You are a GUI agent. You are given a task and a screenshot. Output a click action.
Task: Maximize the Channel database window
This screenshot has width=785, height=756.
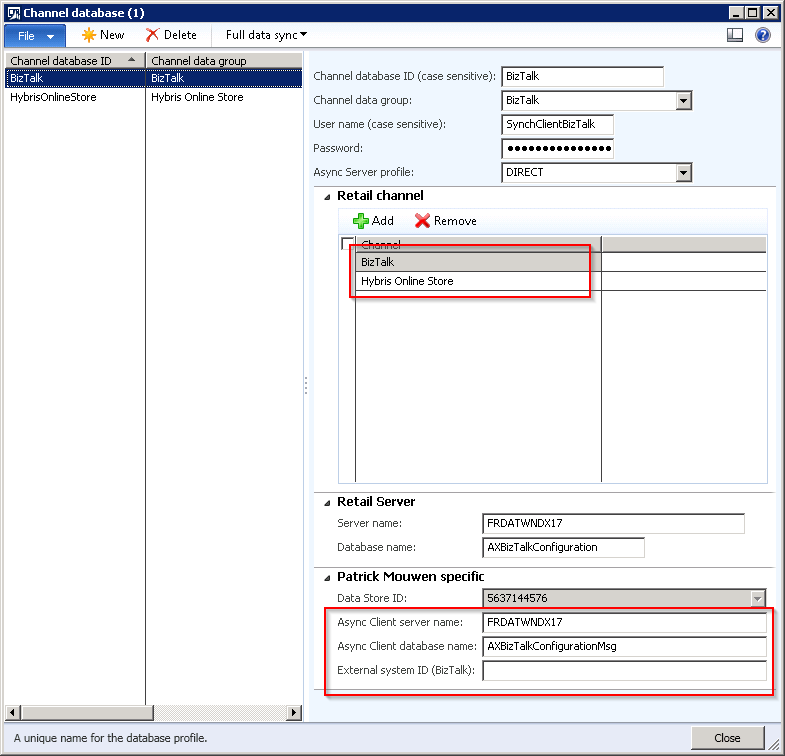point(752,13)
